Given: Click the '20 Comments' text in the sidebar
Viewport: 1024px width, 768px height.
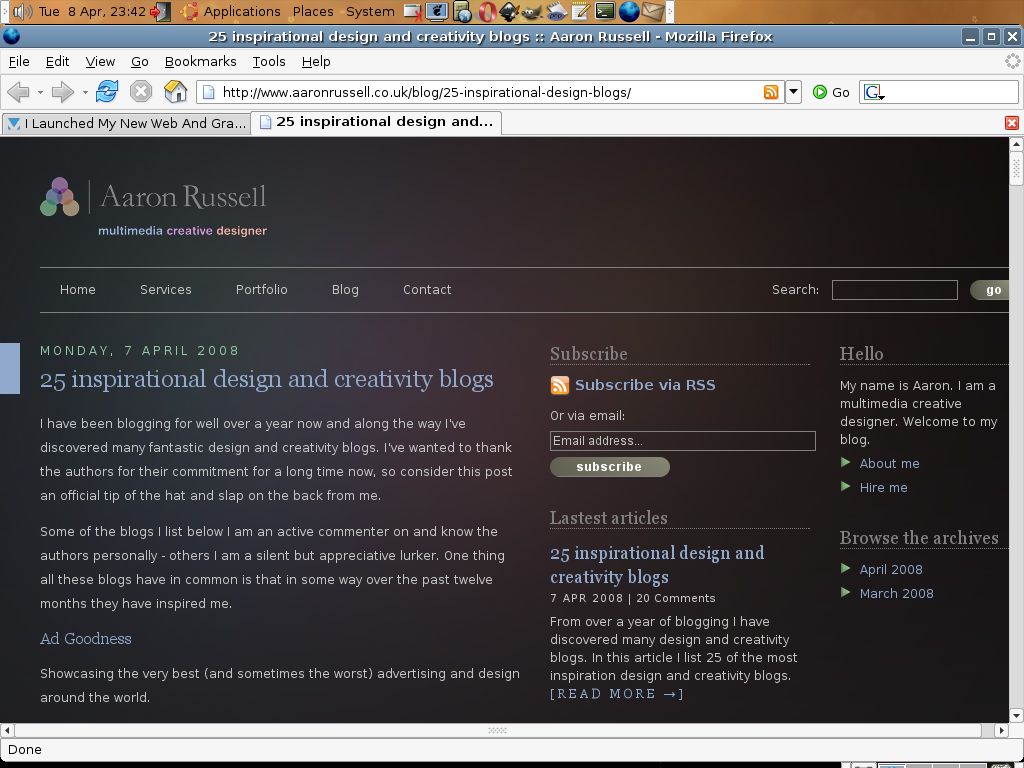Looking at the screenshot, I should pos(676,598).
